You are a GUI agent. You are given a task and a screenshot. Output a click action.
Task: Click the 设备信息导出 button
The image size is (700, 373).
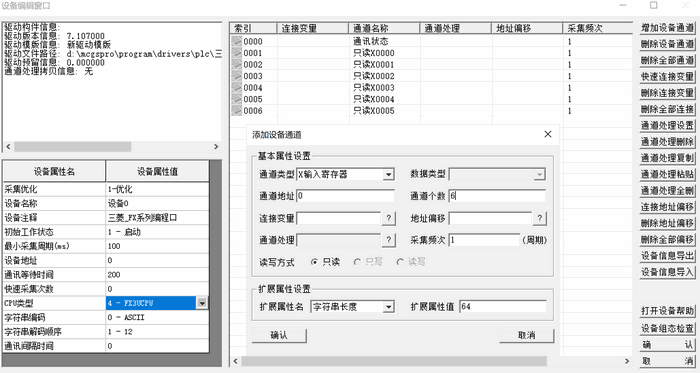coord(667,256)
